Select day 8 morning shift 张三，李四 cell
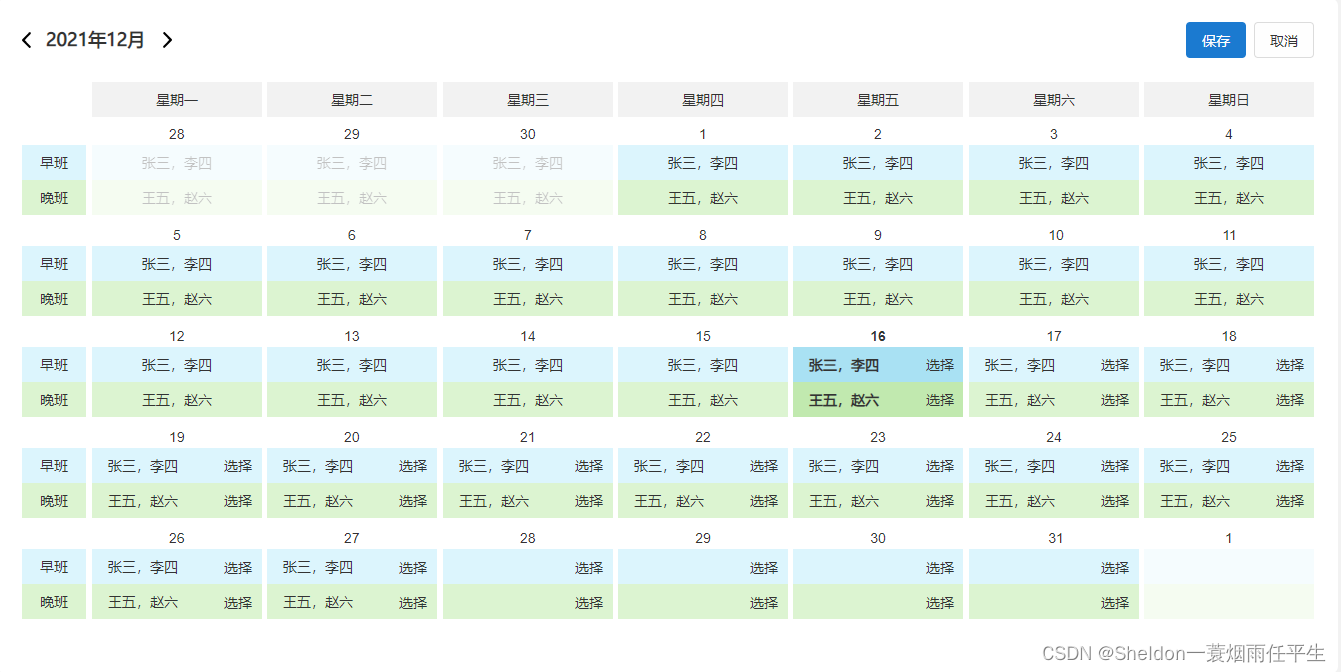 point(703,264)
